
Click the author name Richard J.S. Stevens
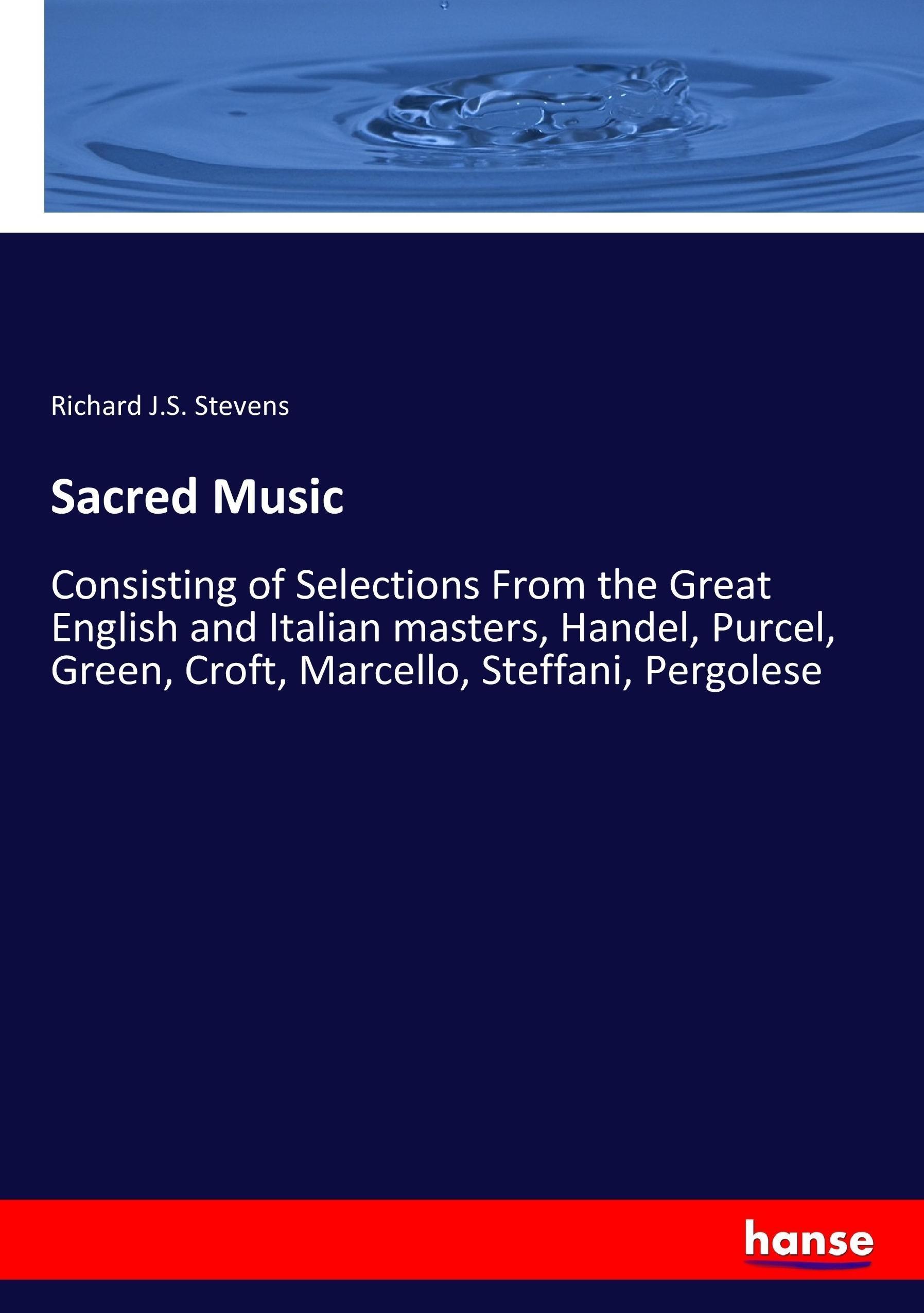click(170, 406)
